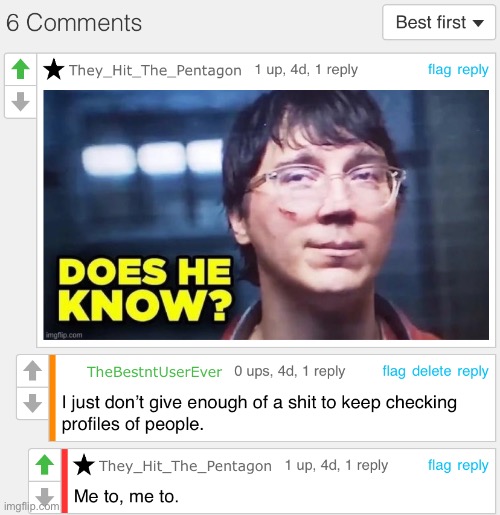The width and height of the screenshot is (500, 515).
Task: Click the star icon in the bottom reply
Action: coord(84,465)
